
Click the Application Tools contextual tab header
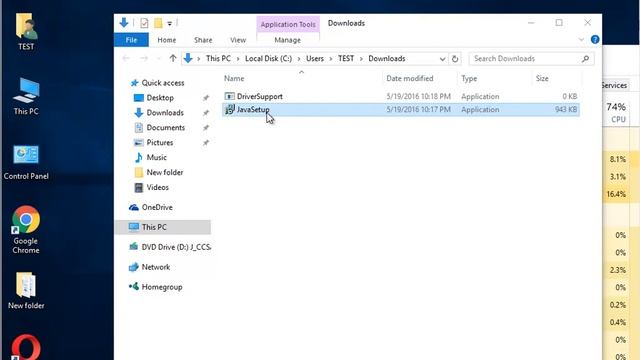(288, 24)
